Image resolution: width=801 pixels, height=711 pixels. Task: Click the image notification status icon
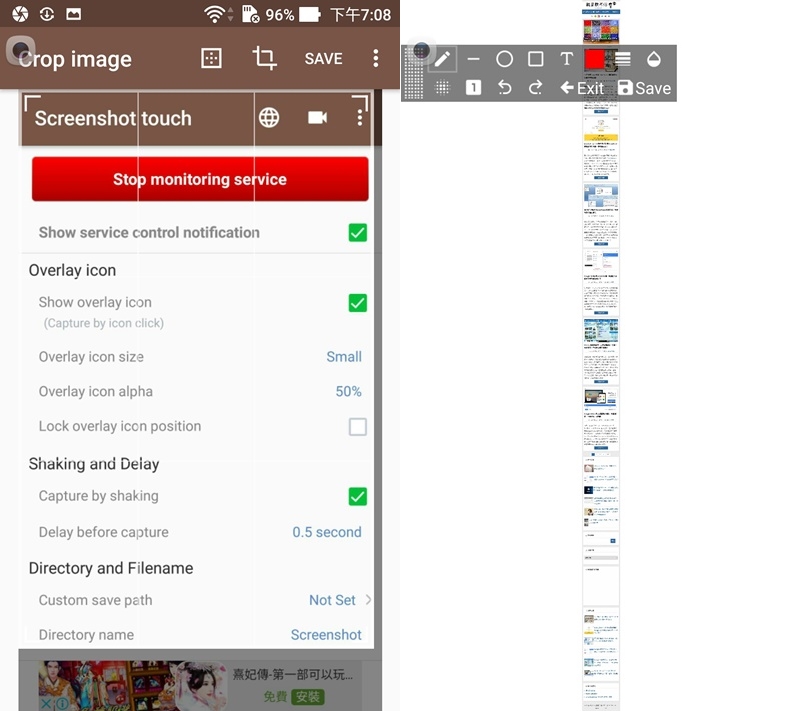tap(74, 14)
